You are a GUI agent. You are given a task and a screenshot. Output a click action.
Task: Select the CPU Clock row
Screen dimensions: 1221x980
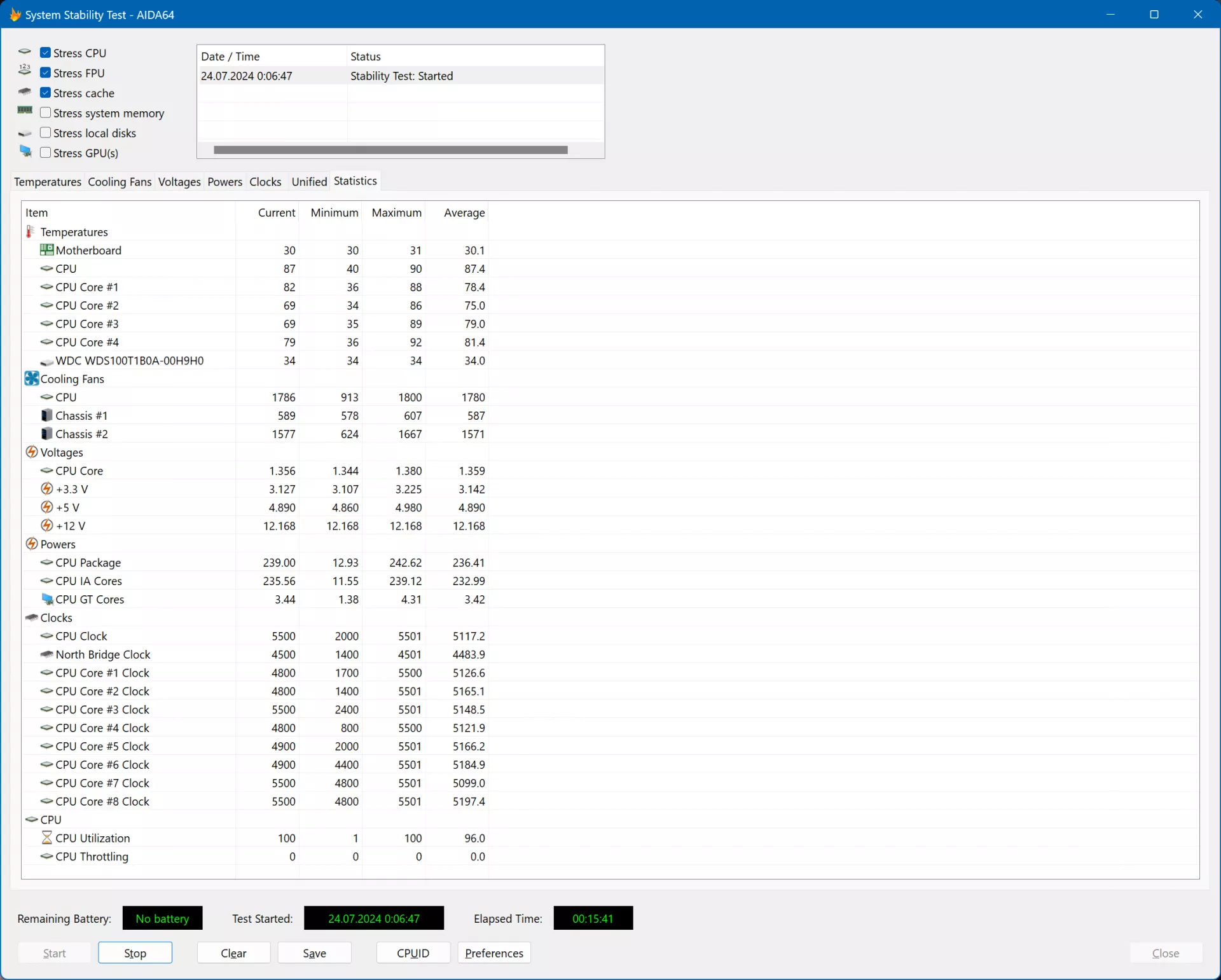tap(255, 636)
